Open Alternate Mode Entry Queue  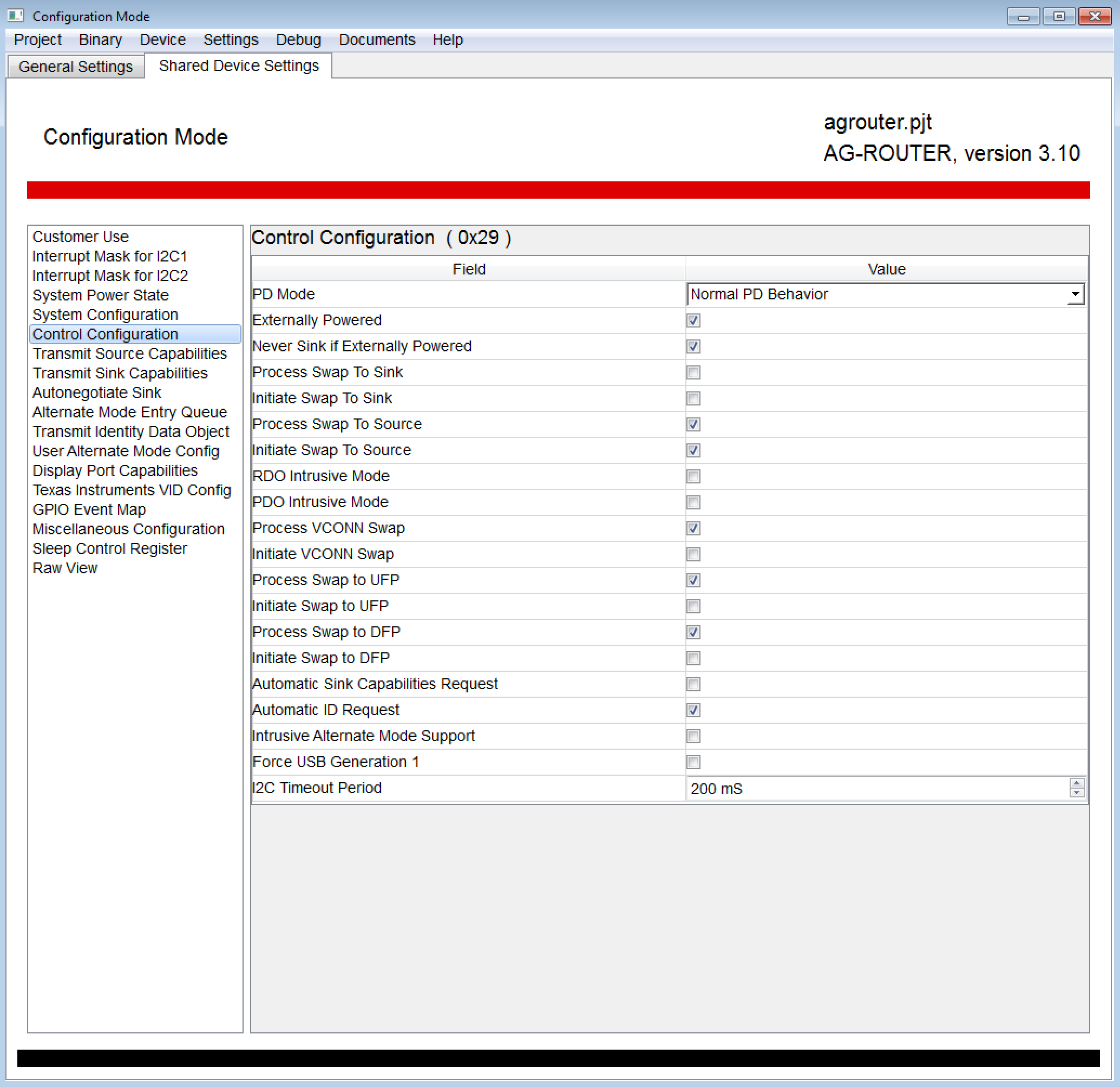(x=130, y=412)
